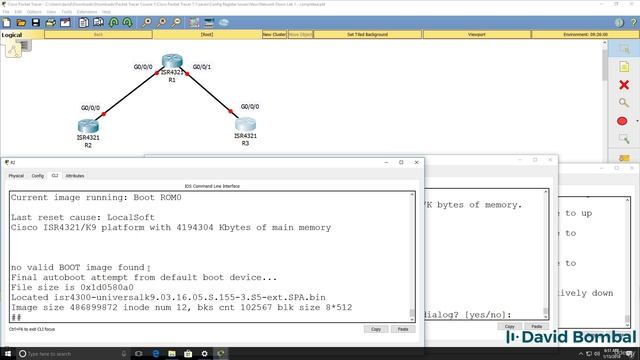640x360 pixels.
Task: Click Paste button in R2 CLI window
Action: tap(403, 329)
